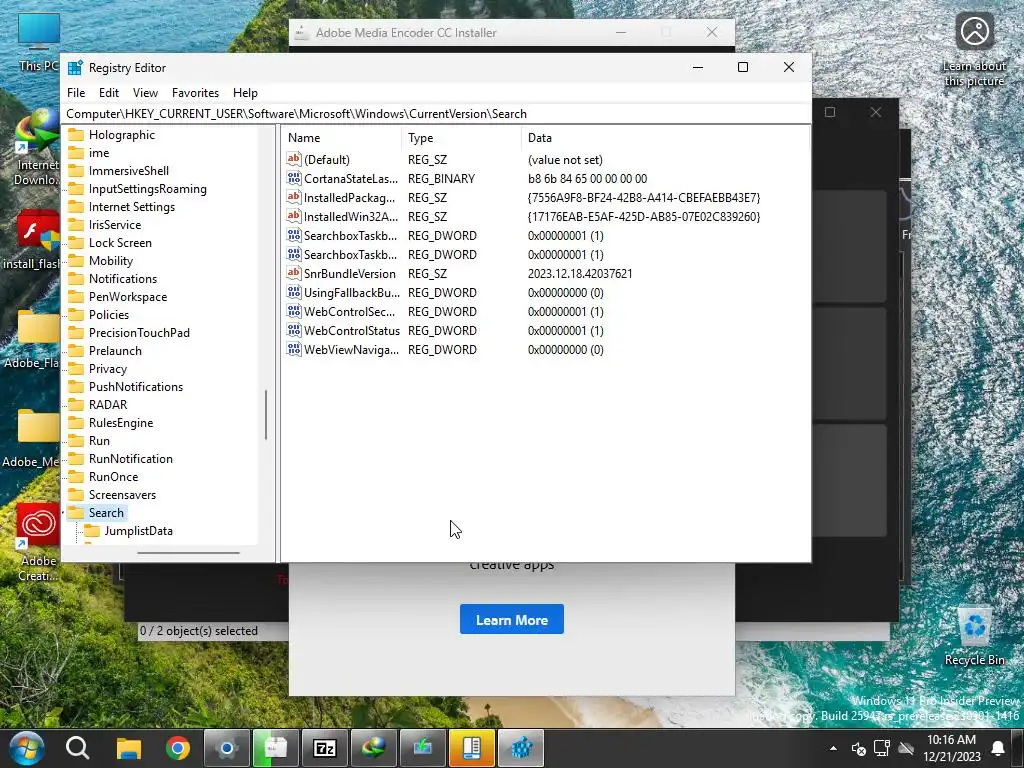
Task: Click the b8 6b 84 65 data cell
Action: point(587,178)
